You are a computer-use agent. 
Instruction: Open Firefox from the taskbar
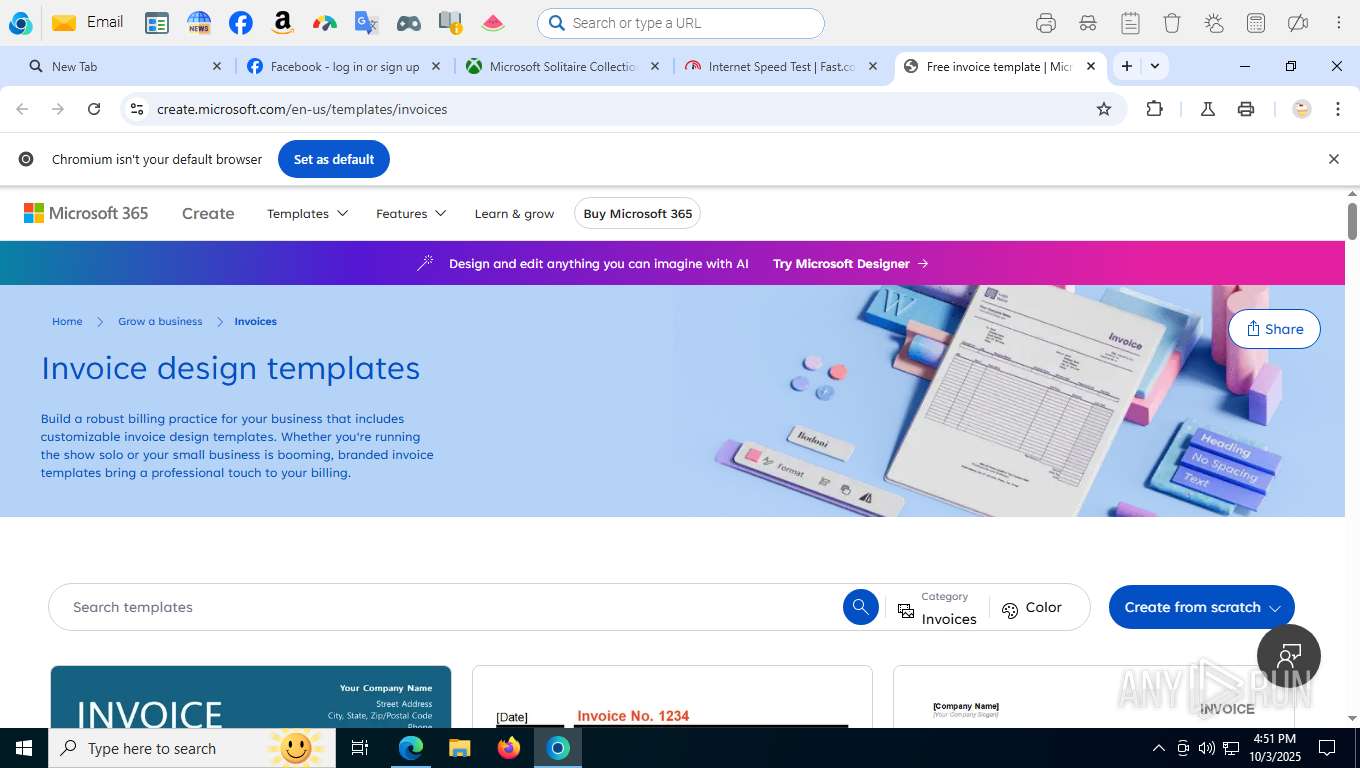pos(509,748)
